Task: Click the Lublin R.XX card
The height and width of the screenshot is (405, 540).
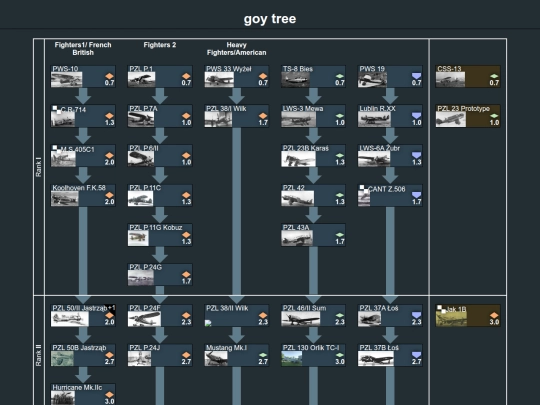Action: [x=390, y=116]
